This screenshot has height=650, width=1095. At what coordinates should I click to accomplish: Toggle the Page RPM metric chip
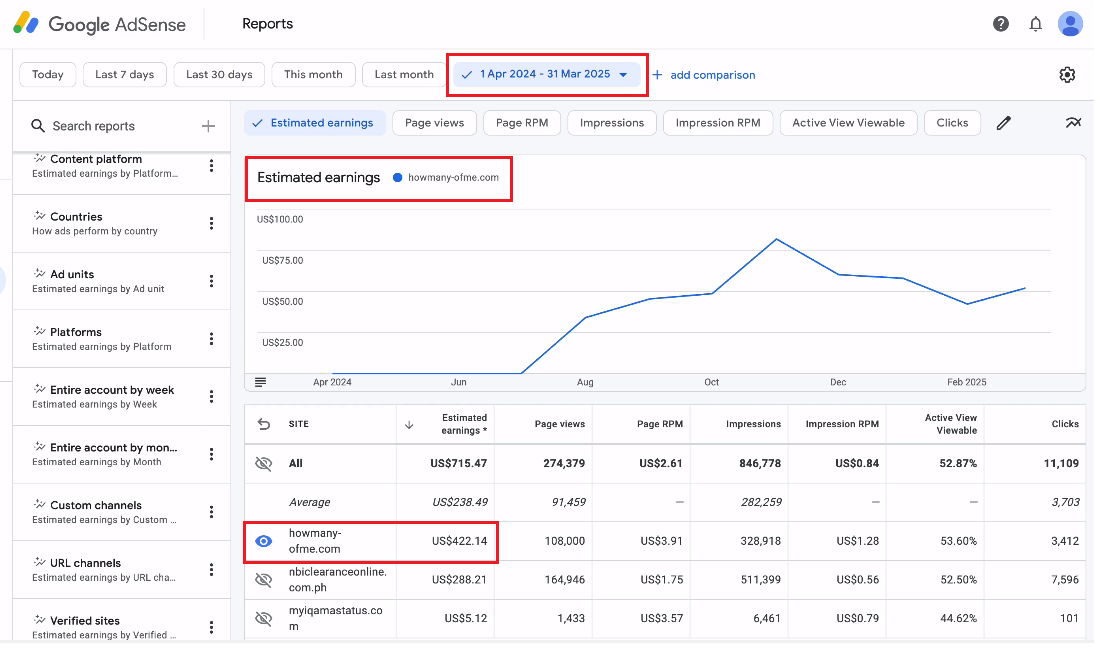(x=522, y=123)
